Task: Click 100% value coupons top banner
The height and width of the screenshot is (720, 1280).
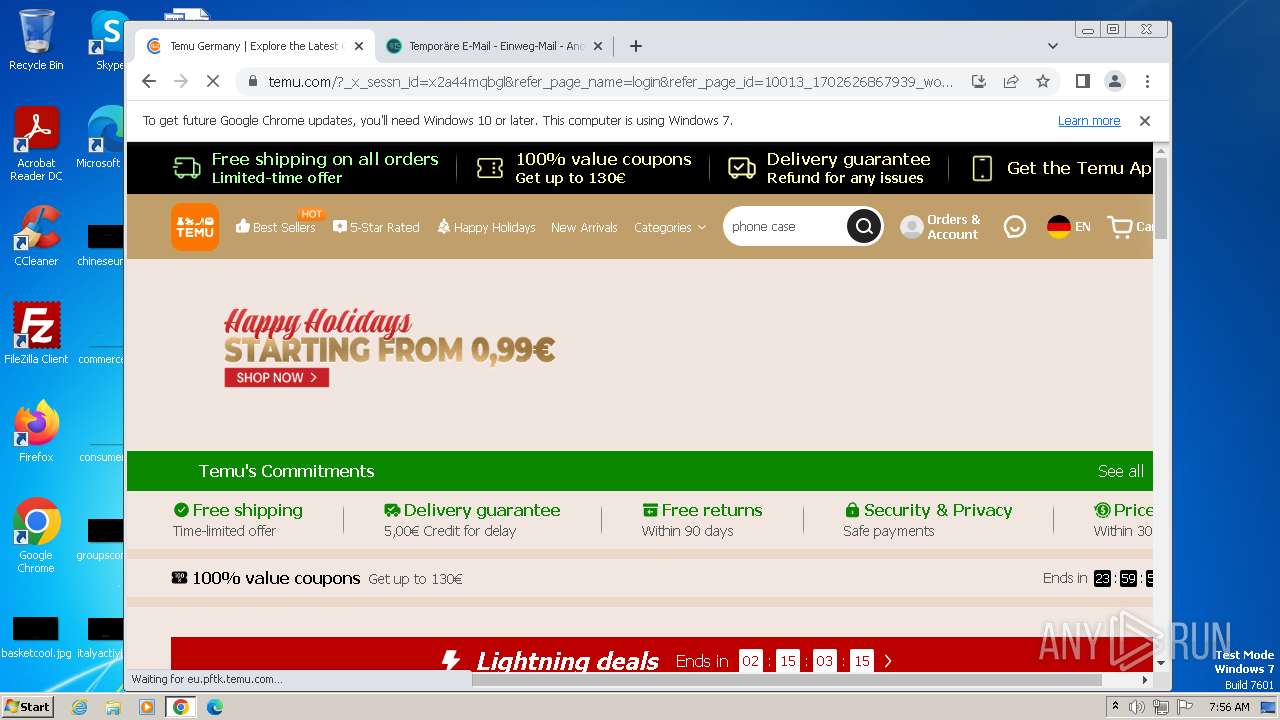Action: coord(583,168)
